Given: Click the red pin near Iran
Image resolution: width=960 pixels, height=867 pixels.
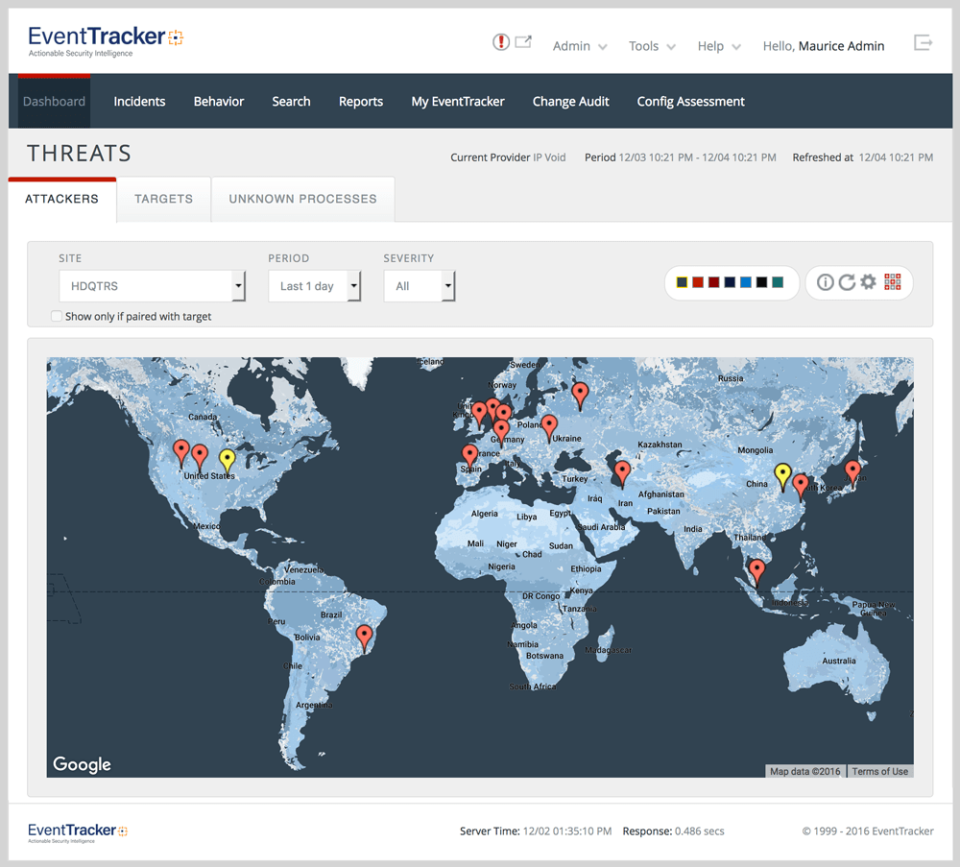Looking at the screenshot, I should click(x=622, y=474).
